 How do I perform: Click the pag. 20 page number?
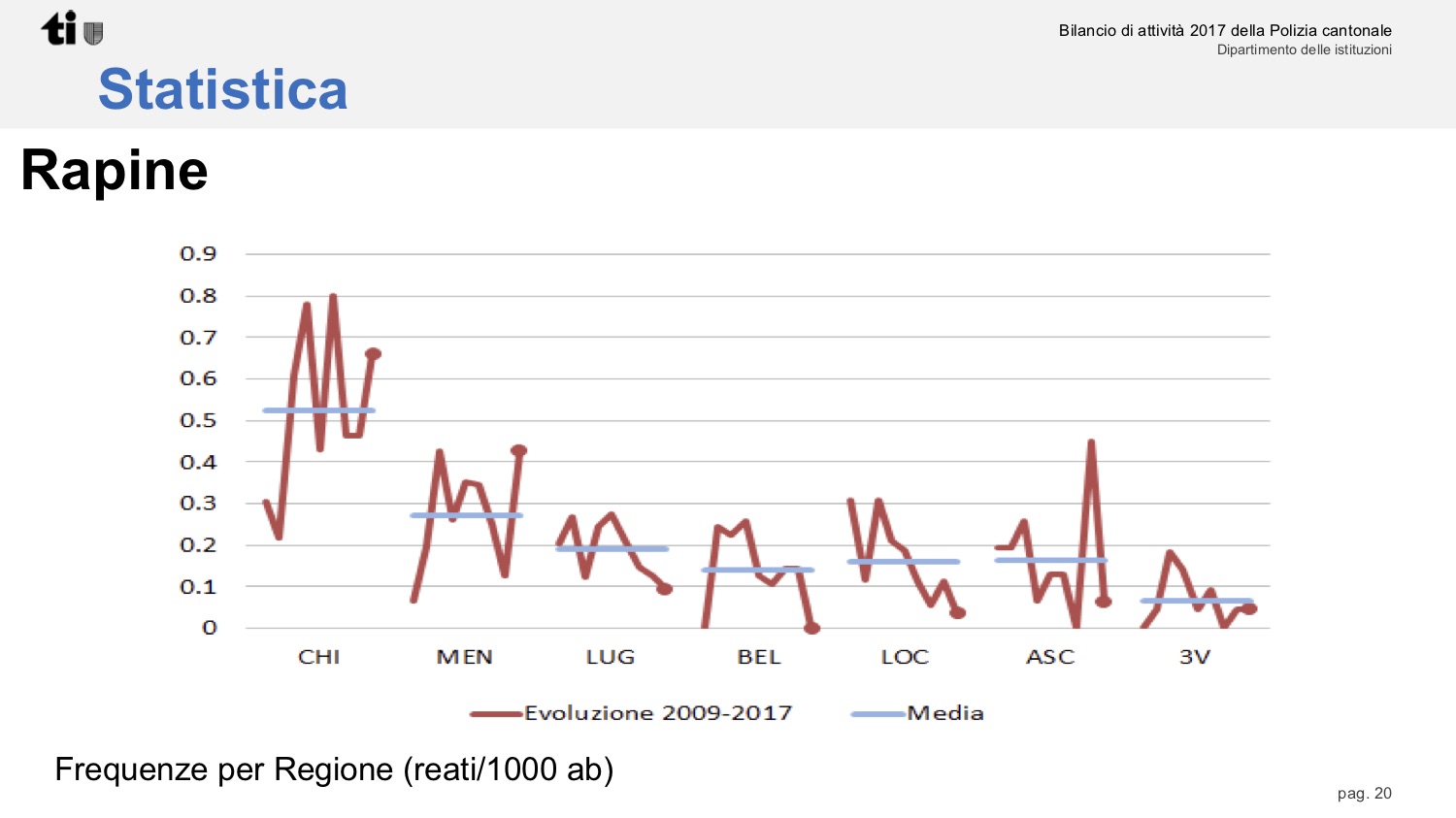[1364, 793]
